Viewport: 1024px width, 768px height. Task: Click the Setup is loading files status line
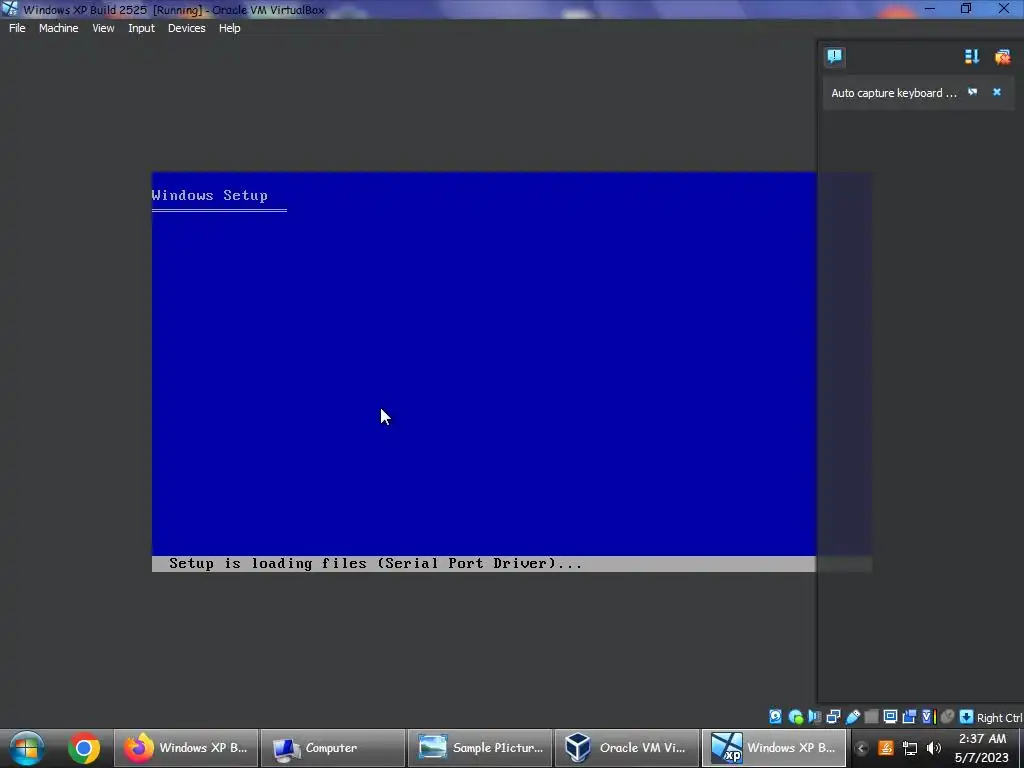(x=376, y=564)
